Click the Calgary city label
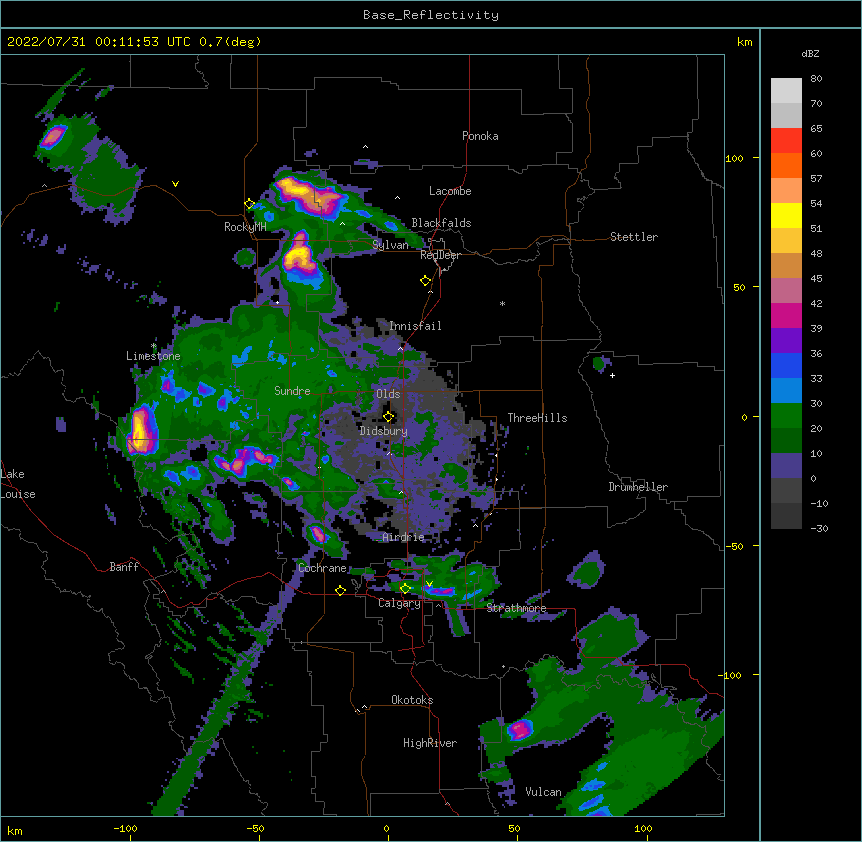 click(x=399, y=603)
